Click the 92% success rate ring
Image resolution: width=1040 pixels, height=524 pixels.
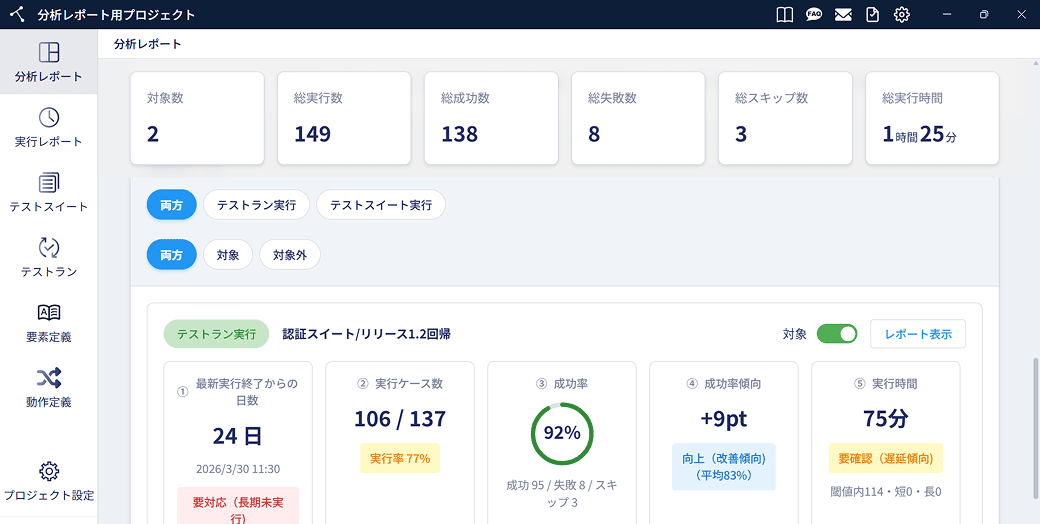[562, 433]
